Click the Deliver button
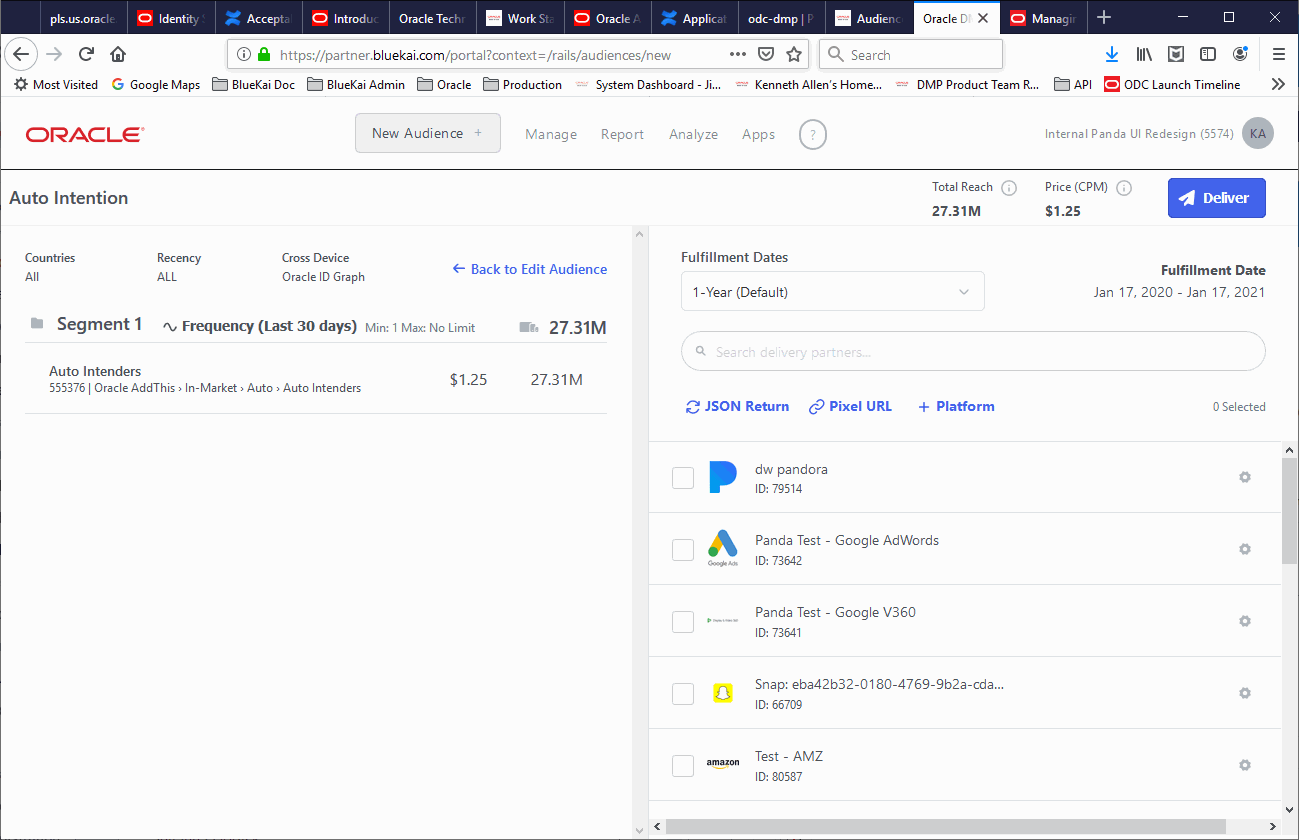Viewport: 1299px width, 840px height. [1216, 198]
